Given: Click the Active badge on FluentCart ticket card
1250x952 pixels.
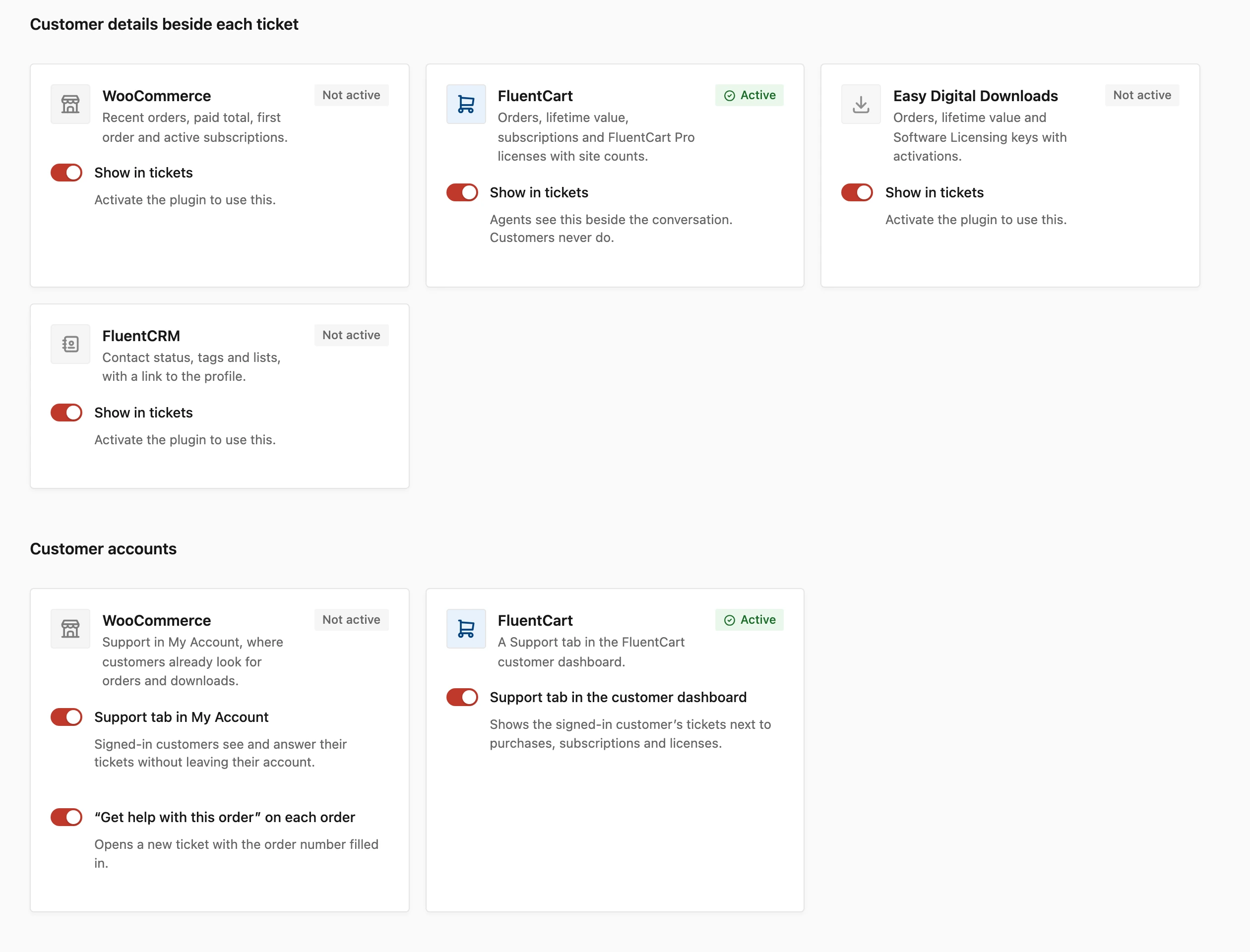Looking at the screenshot, I should coord(750,95).
